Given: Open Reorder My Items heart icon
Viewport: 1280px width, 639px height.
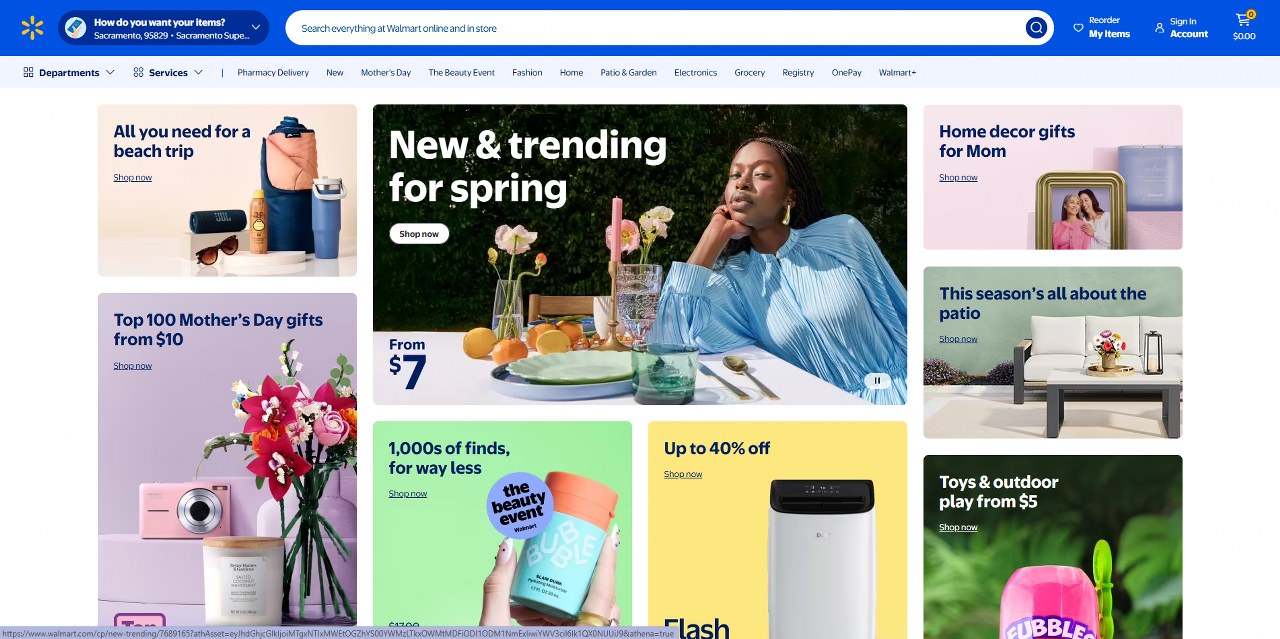Looking at the screenshot, I should pos(1078,28).
